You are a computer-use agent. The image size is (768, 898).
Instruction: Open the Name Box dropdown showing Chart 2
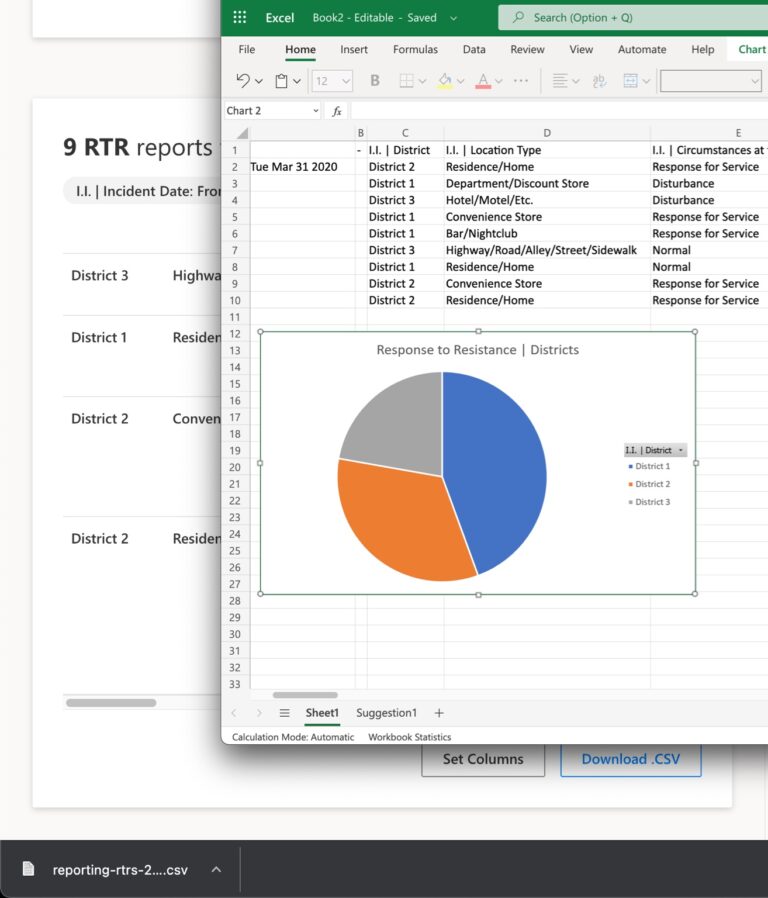tap(316, 111)
